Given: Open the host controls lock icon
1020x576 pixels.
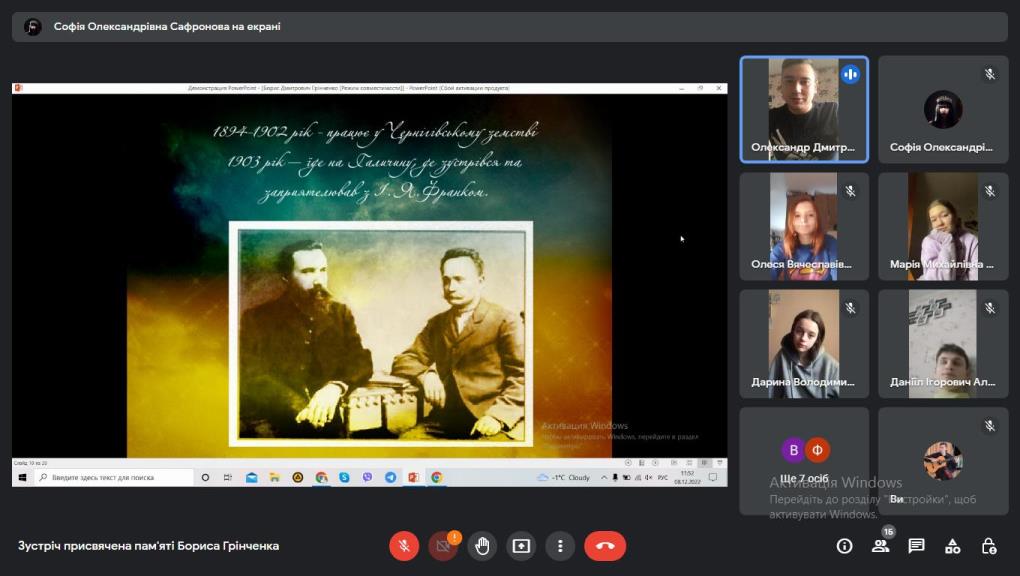Looking at the screenshot, I should (988, 546).
